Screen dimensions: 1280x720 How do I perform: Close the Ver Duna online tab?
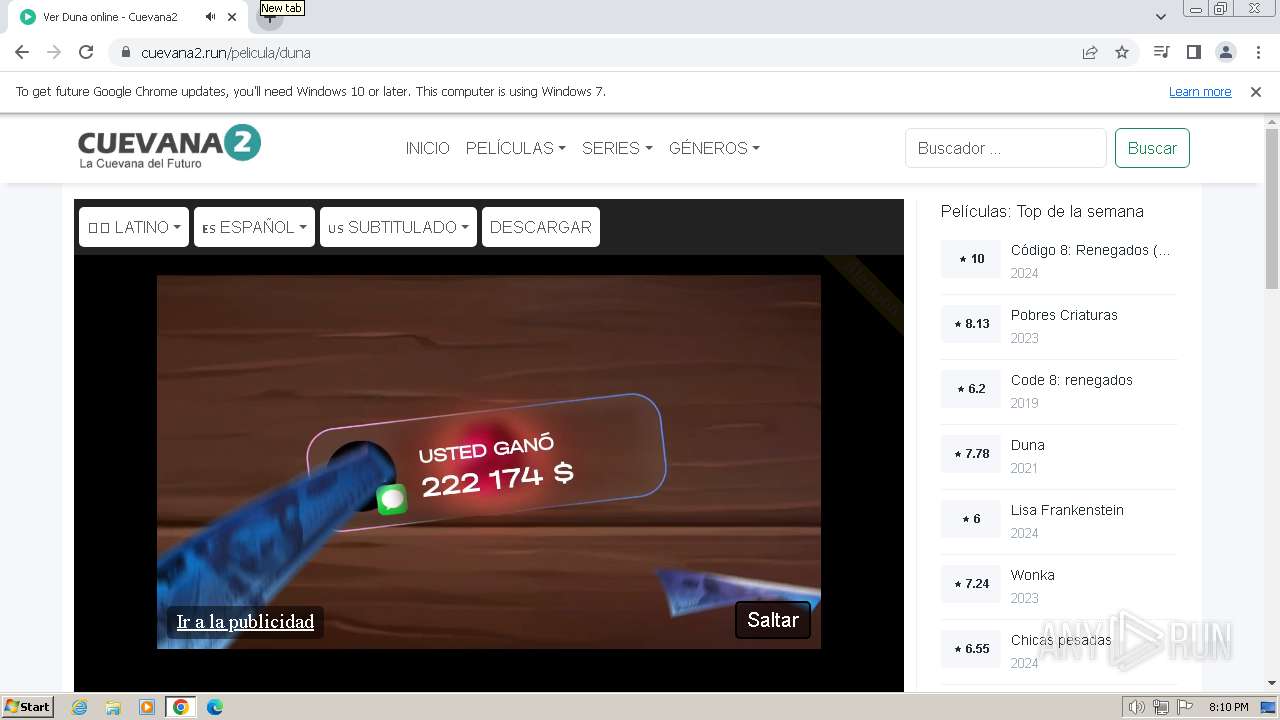coord(232,17)
